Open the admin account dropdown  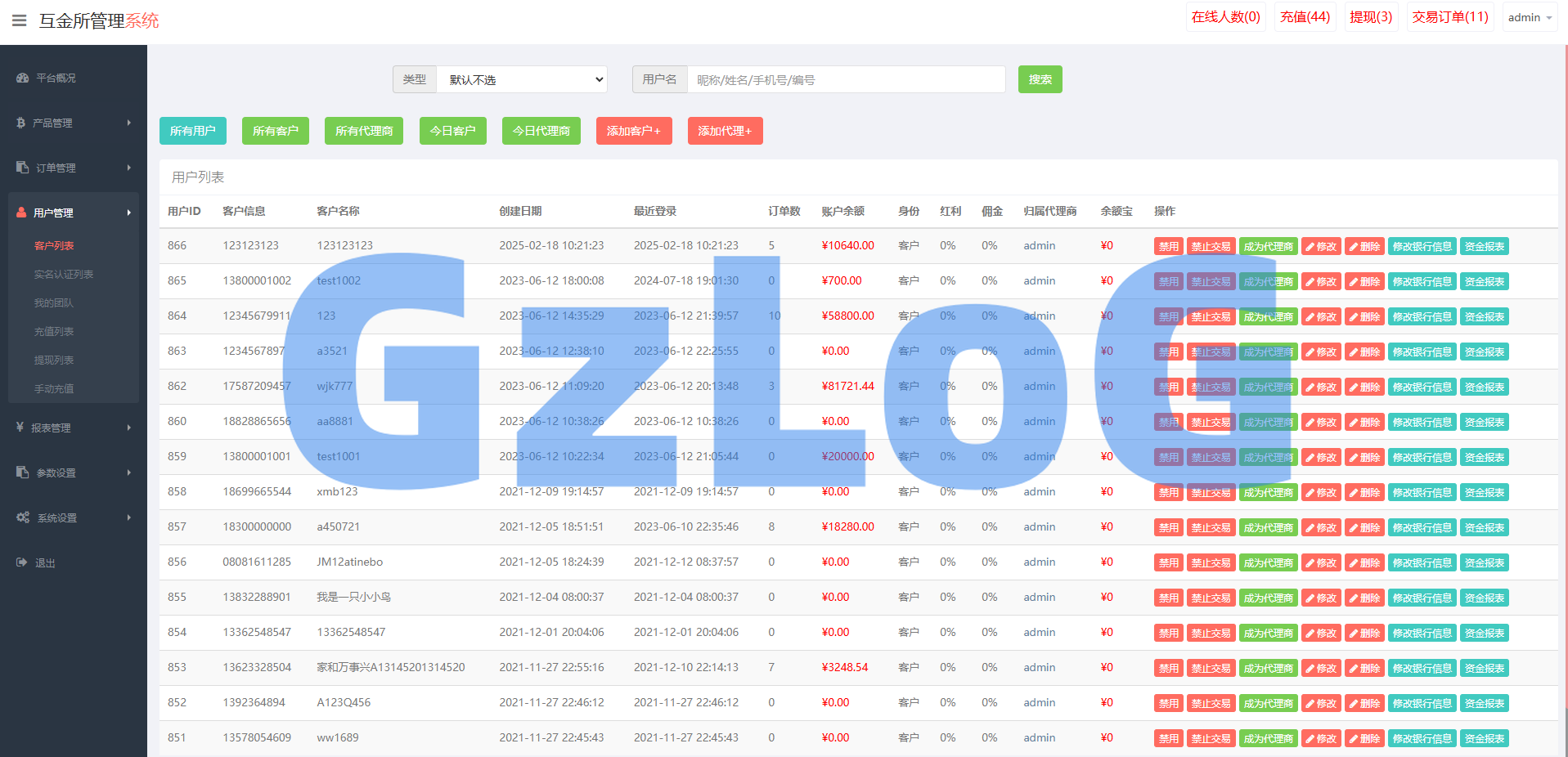coord(1529,17)
